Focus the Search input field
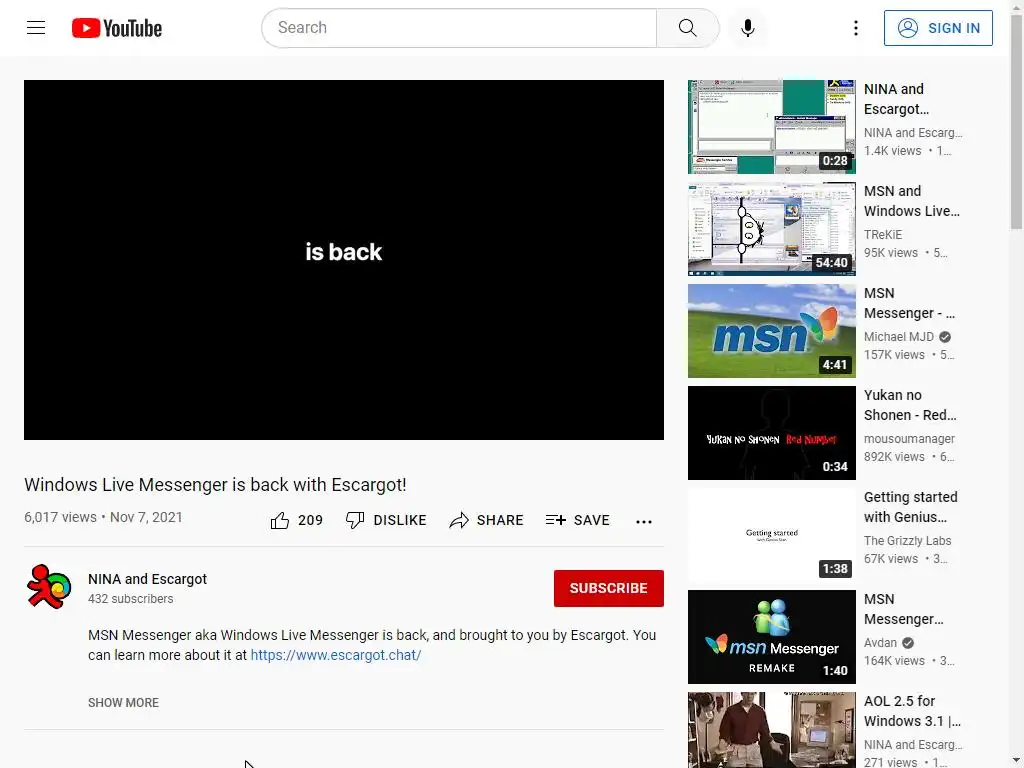Image resolution: width=1024 pixels, height=768 pixels. tap(460, 28)
